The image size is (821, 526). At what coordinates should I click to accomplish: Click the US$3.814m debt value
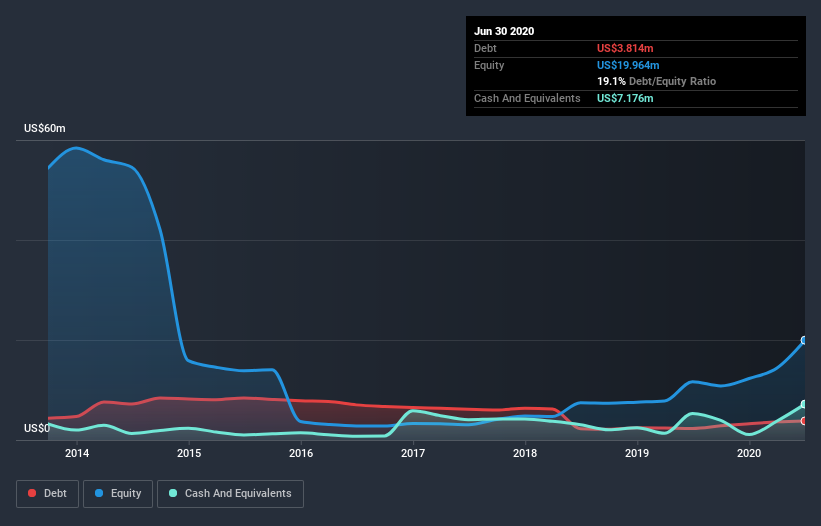coord(625,48)
